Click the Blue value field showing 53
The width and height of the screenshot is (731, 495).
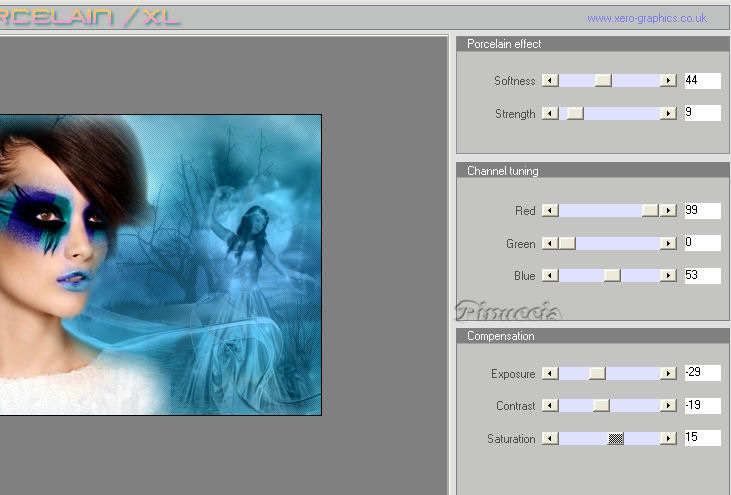(703, 275)
